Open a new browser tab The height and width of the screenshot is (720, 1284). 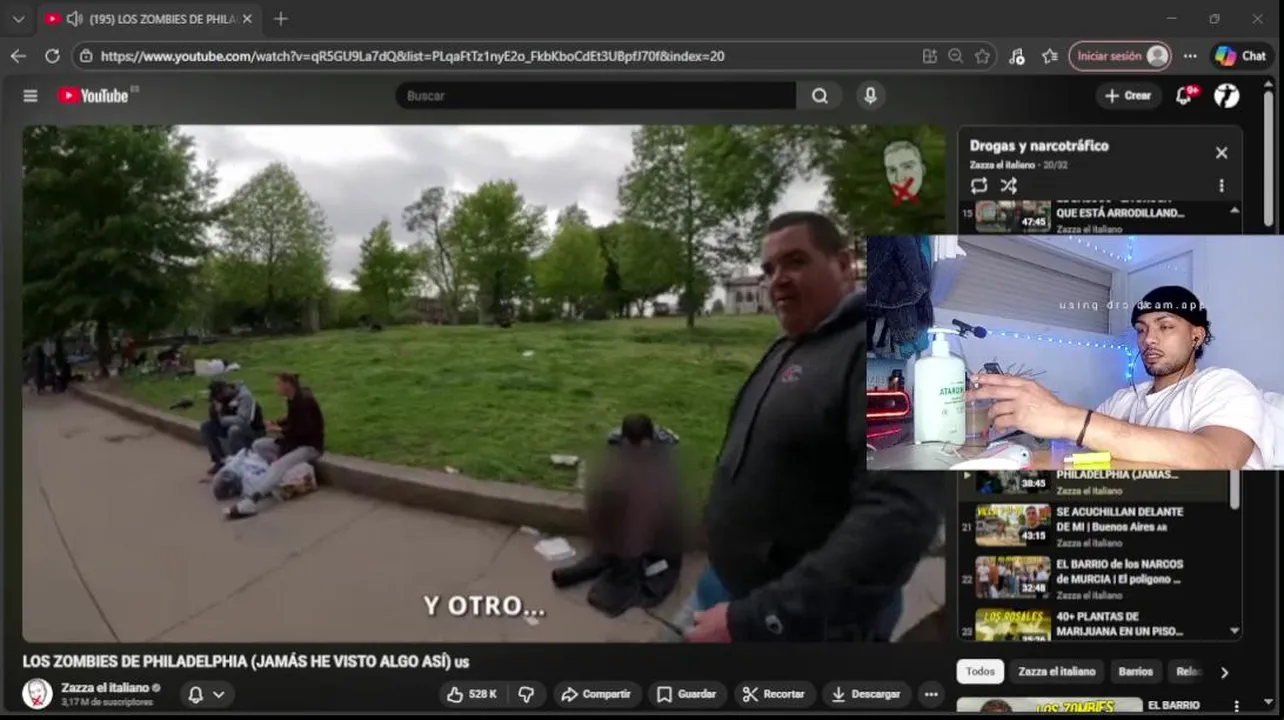[x=281, y=19]
